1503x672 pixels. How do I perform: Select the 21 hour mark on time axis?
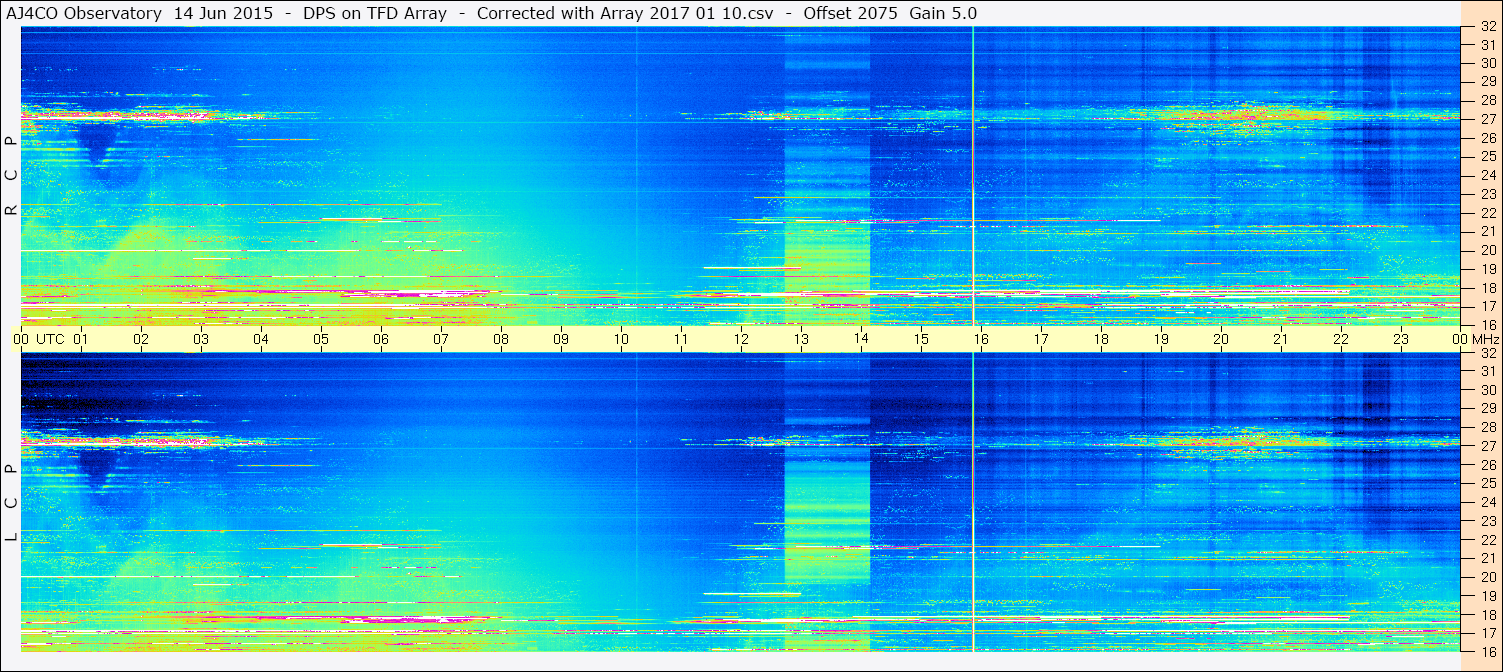(1281, 339)
